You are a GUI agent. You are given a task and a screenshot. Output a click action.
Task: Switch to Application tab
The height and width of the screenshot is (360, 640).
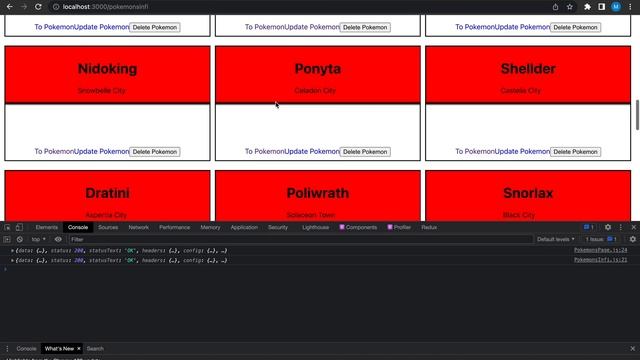(x=244, y=227)
